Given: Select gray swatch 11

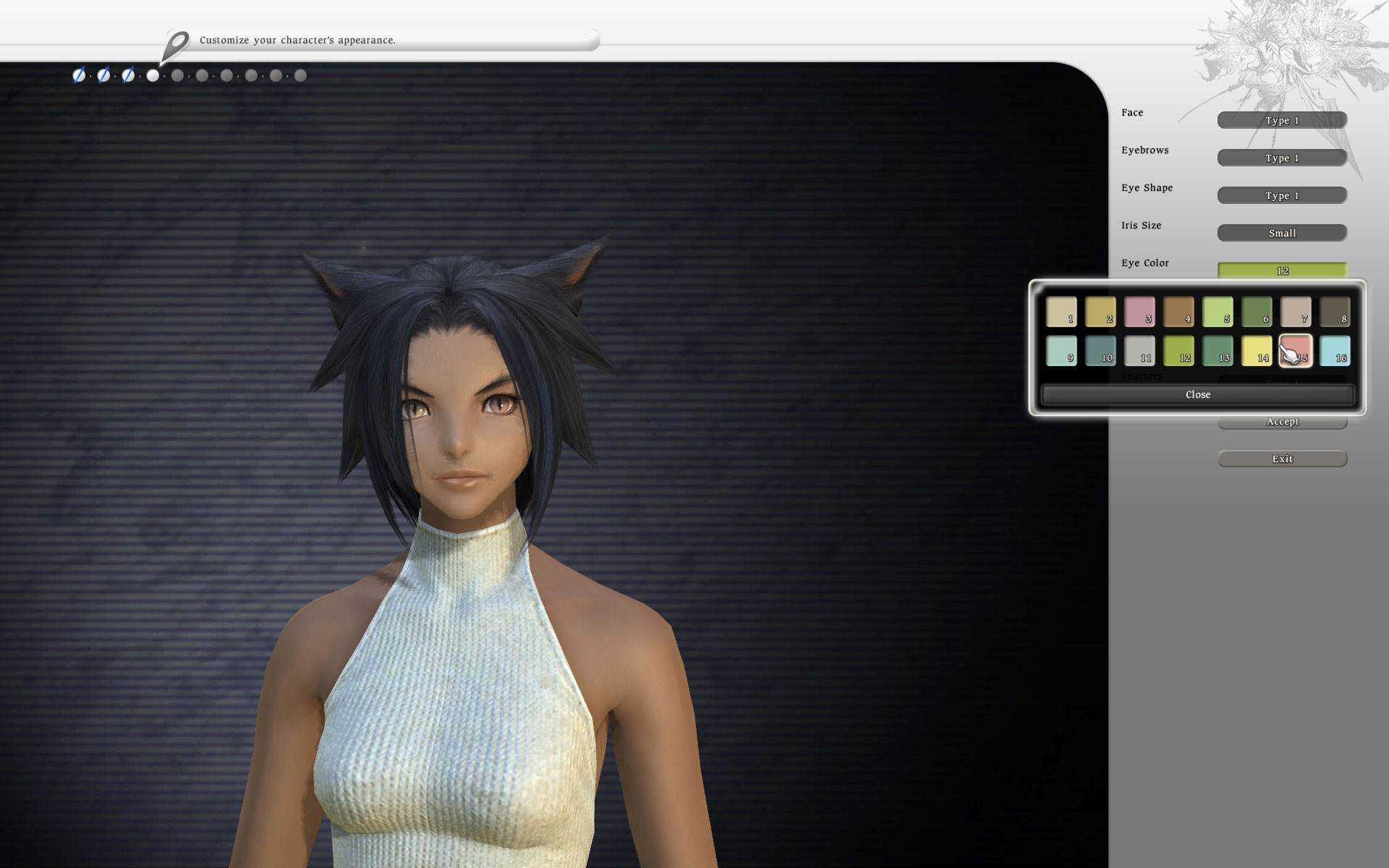Looking at the screenshot, I should point(1139,351).
